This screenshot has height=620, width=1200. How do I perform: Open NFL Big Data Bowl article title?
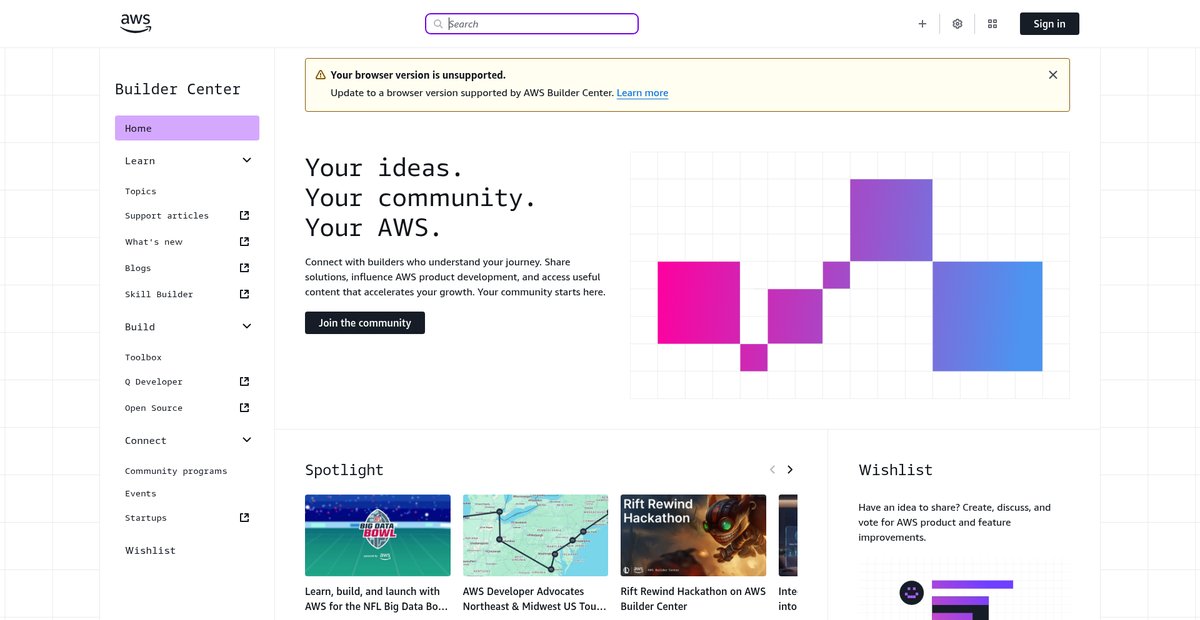click(377, 599)
